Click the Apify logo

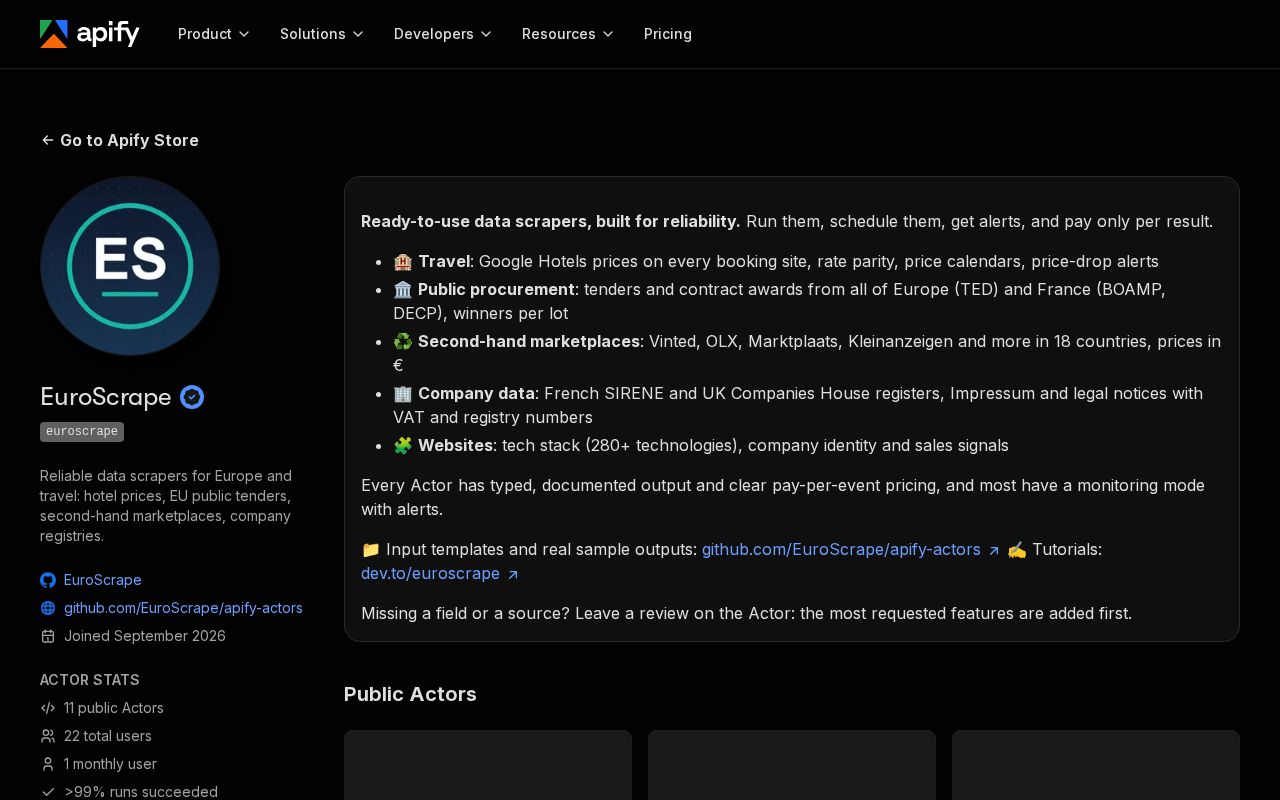pos(90,34)
